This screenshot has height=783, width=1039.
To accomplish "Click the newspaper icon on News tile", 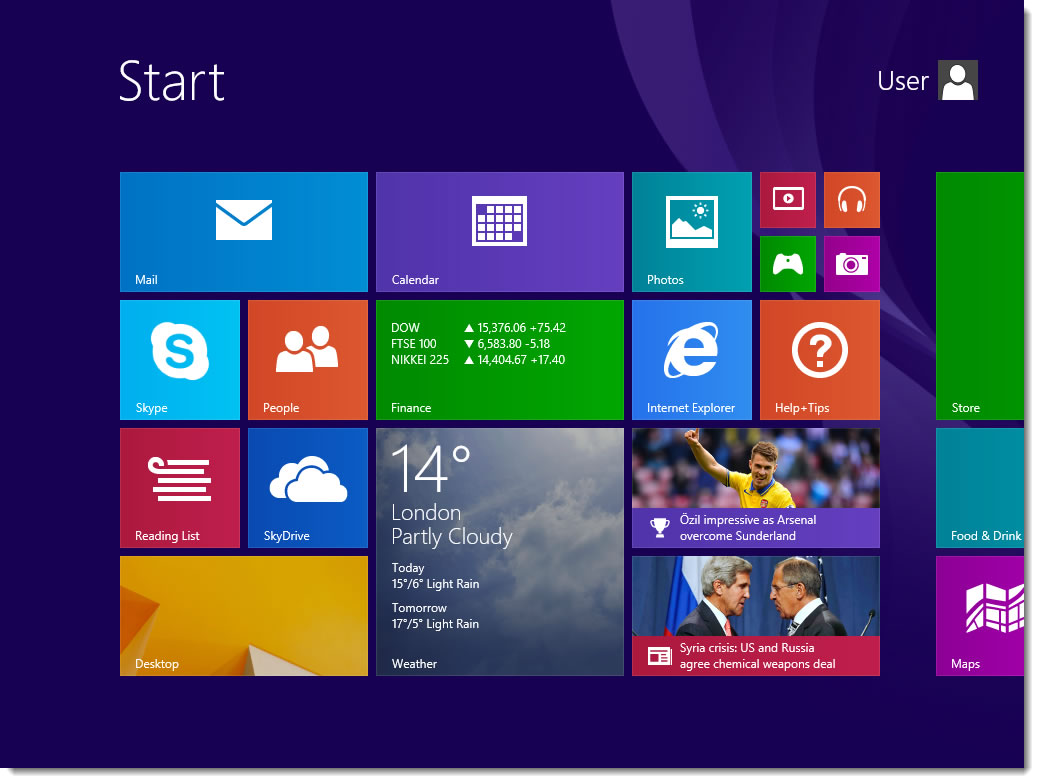I will tap(659, 656).
